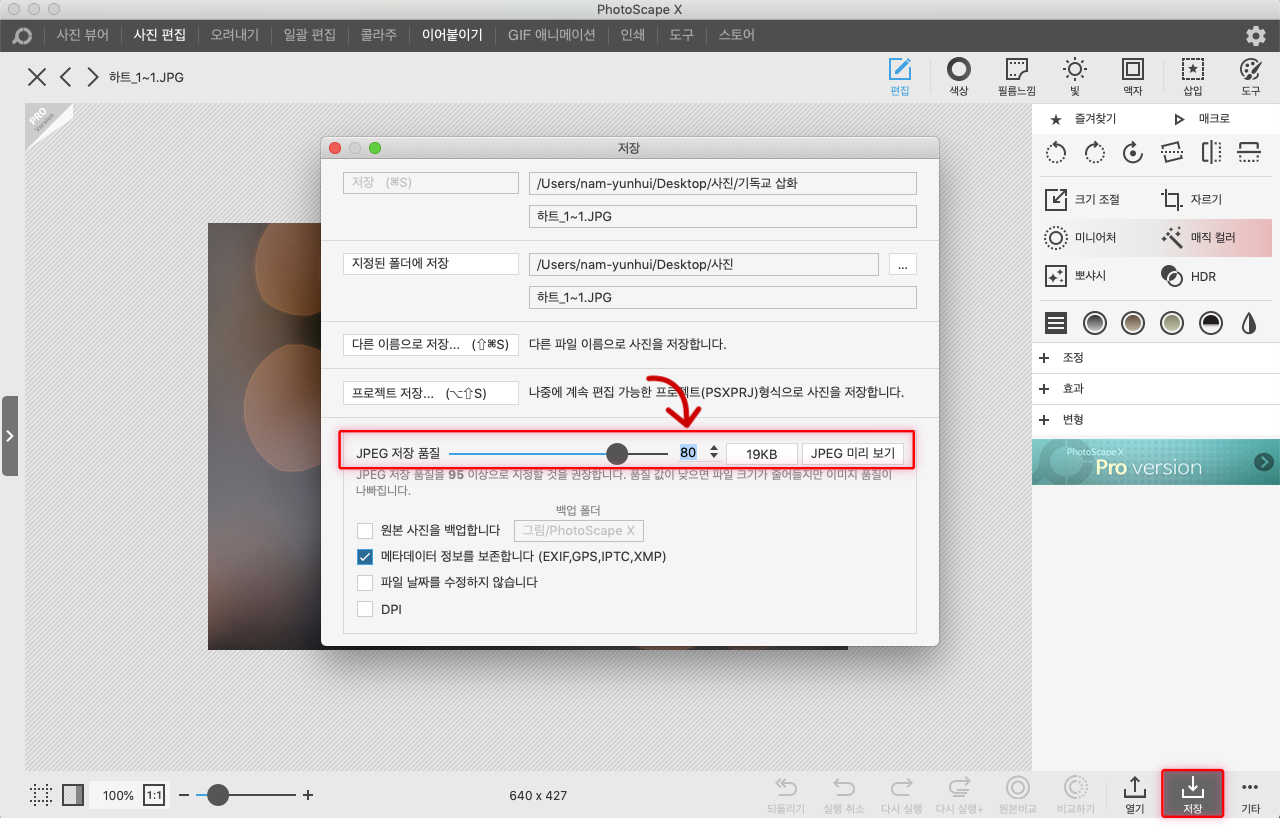This screenshot has height=836, width=1280.
Task: Expand the left side panel arrow
Action: tap(9, 436)
